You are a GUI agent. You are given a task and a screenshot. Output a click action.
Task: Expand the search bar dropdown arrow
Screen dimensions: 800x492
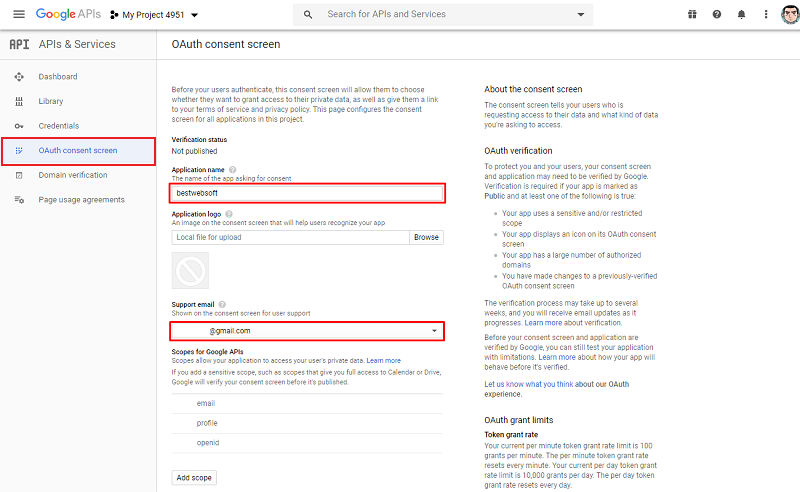click(x=581, y=14)
